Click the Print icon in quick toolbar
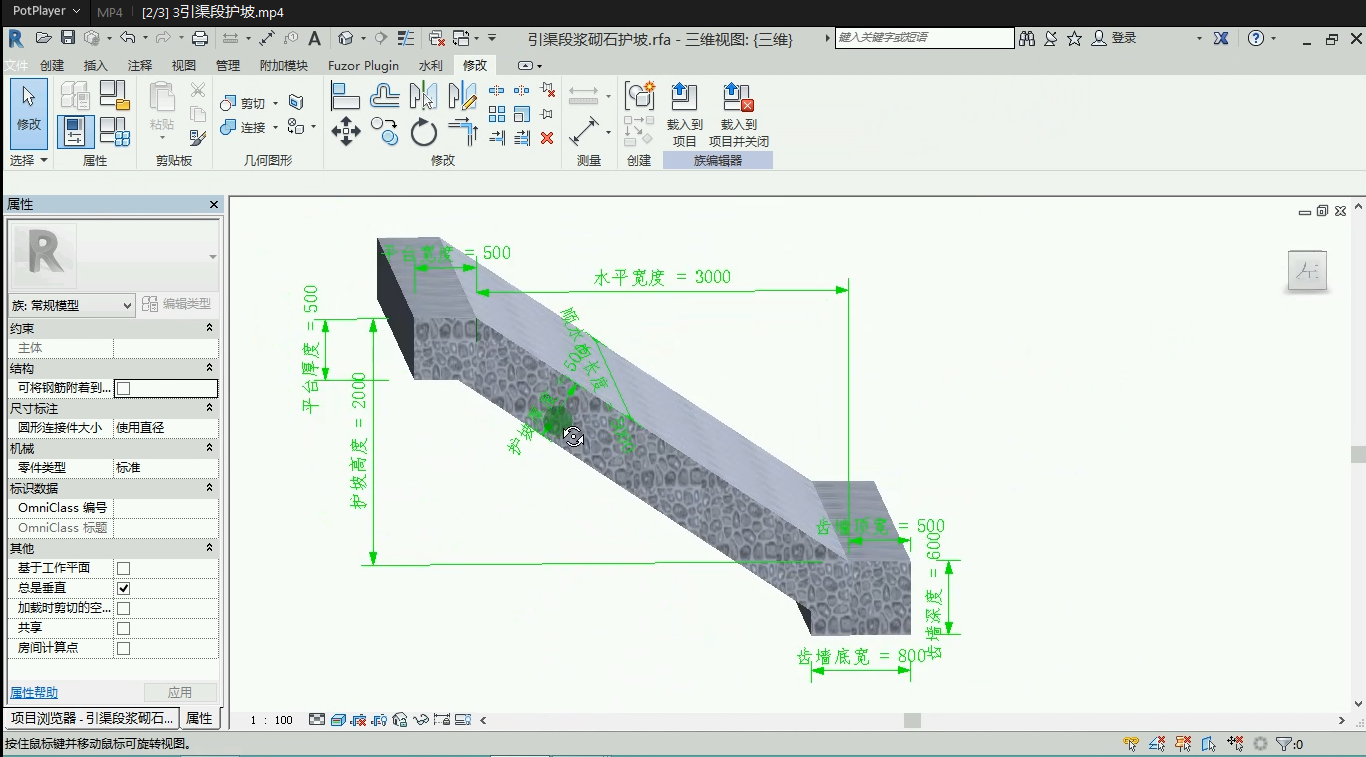 coord(200,38)
